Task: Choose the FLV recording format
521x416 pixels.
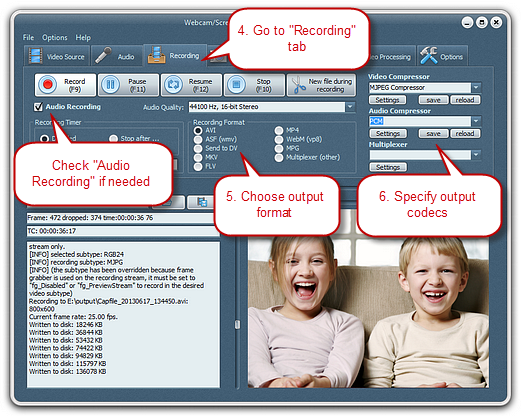Action: click(198, 166)
